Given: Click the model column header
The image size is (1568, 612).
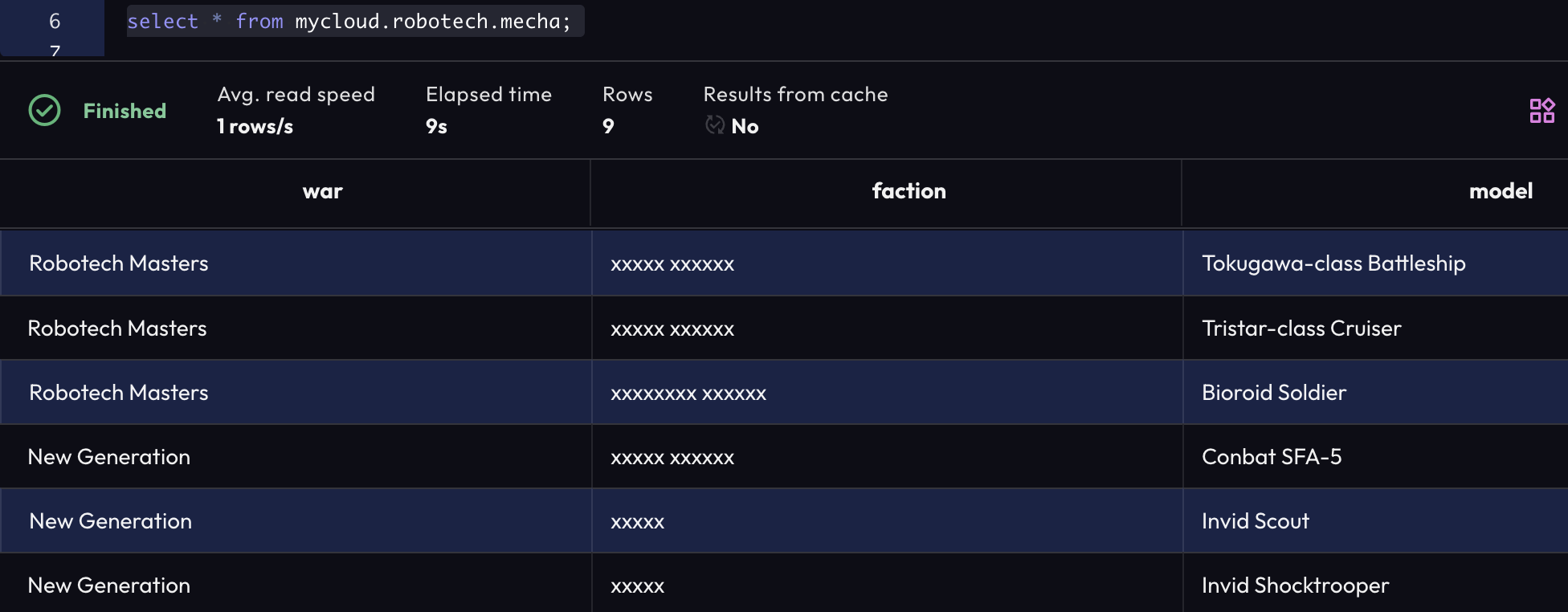Looking at the screenshot, I should (x=1500, y=191).
